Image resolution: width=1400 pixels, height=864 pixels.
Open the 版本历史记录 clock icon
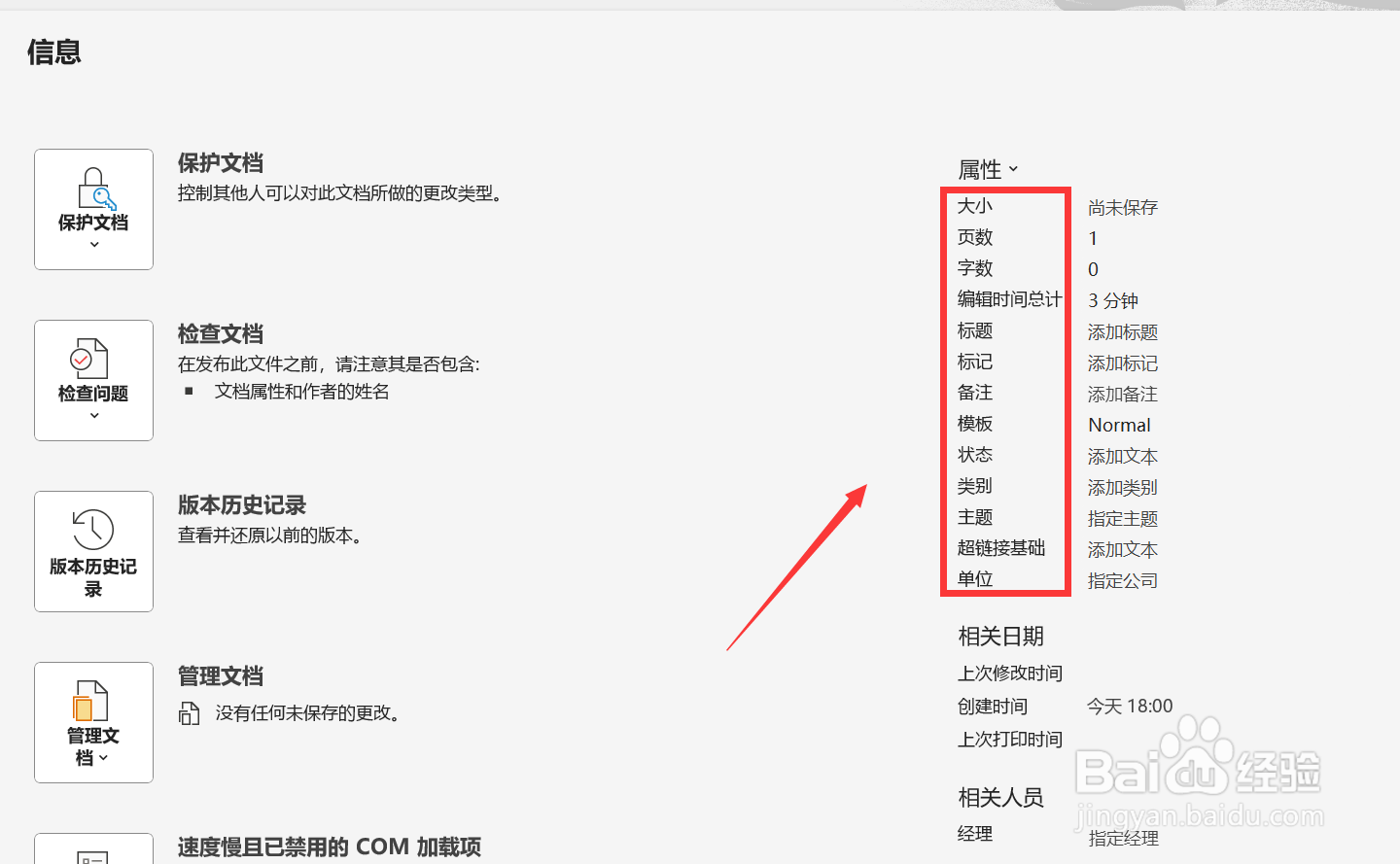(93, 530)
